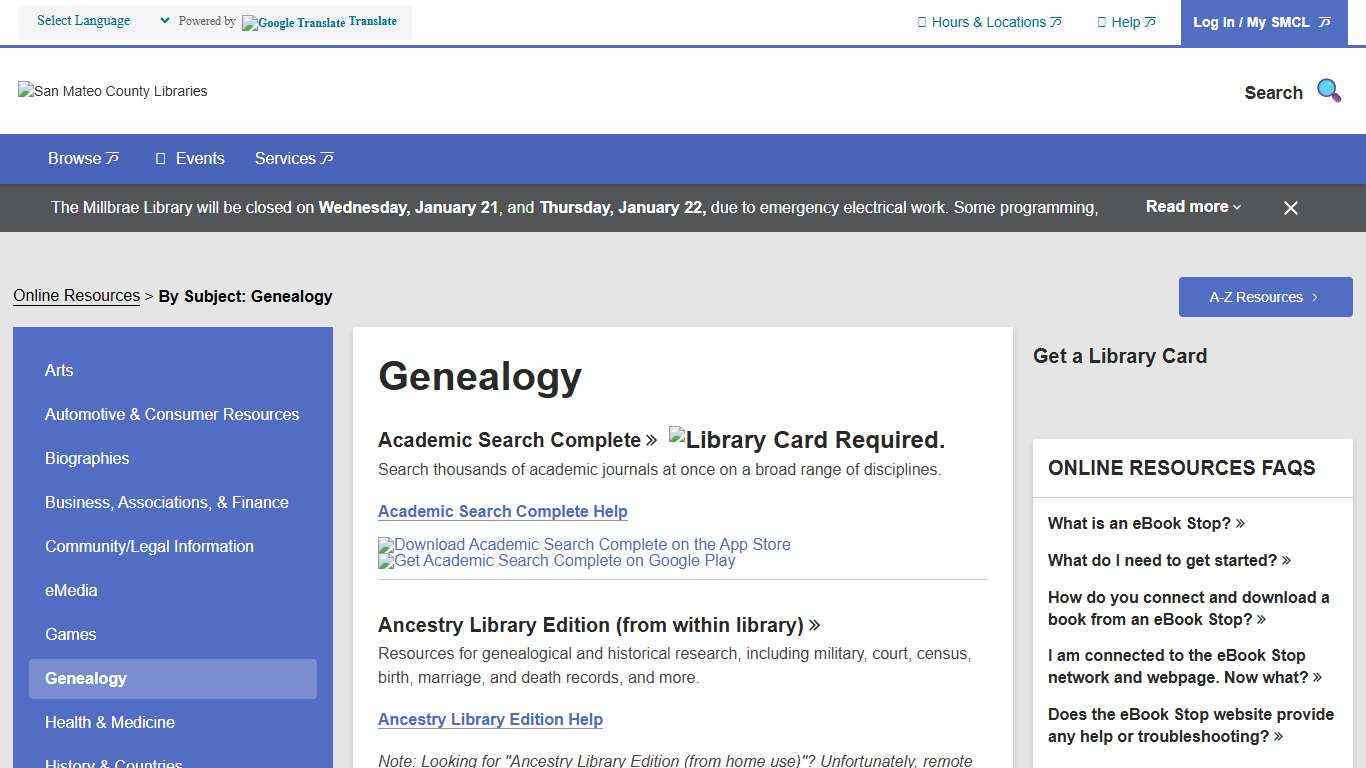Open the Services menu

[x=293, y=158]
